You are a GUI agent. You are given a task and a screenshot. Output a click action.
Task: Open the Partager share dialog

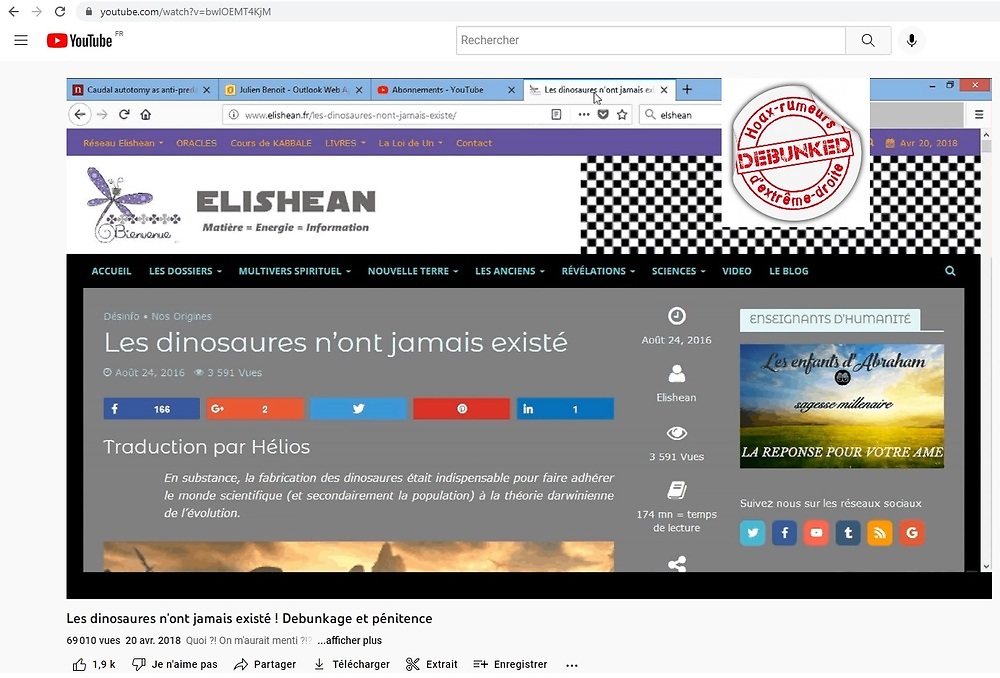(265, 664)
